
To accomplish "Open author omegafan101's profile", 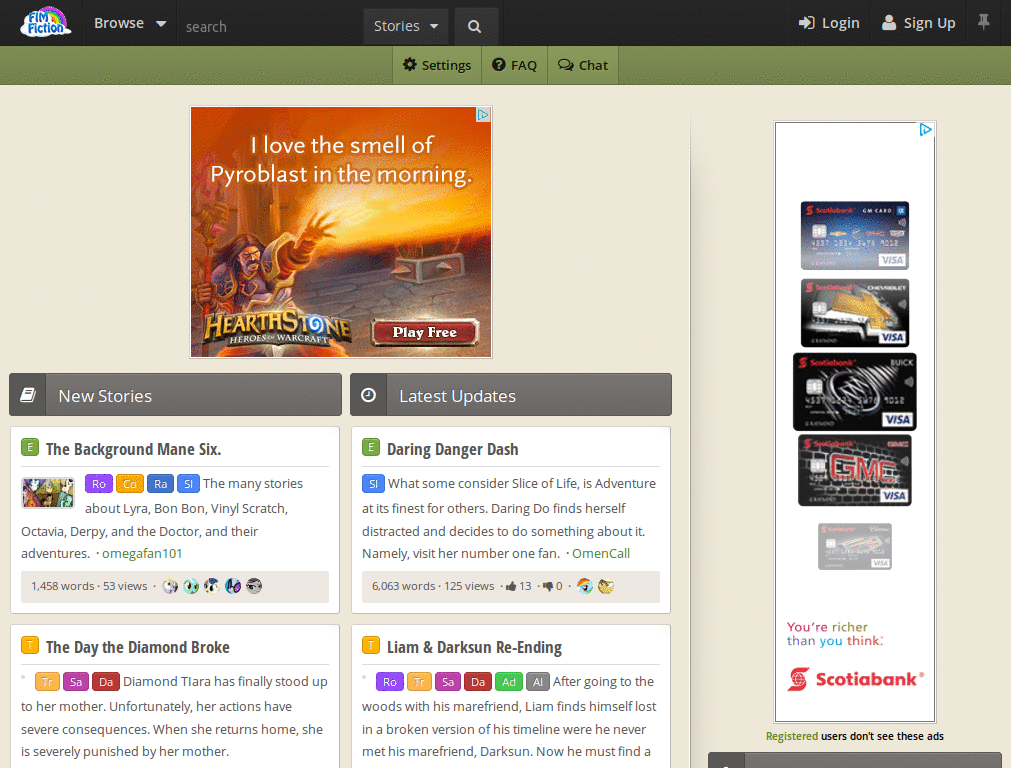I will tap(142, 554).
